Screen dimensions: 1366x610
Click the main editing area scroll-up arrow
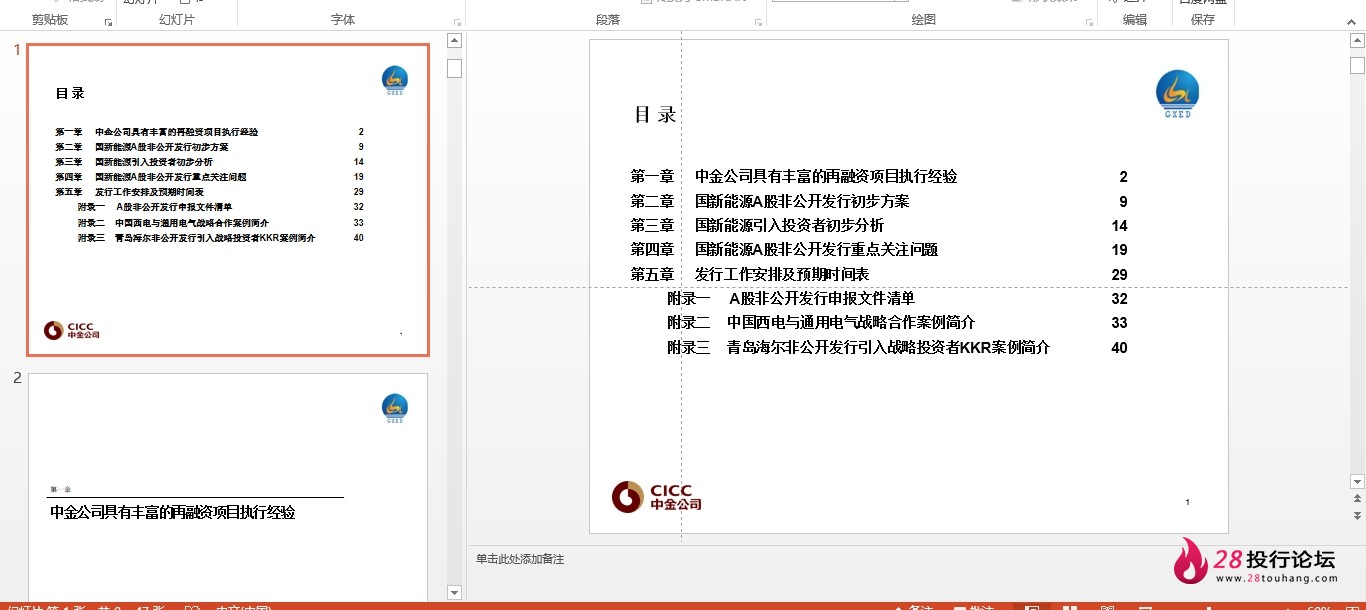click(1357, 41)
